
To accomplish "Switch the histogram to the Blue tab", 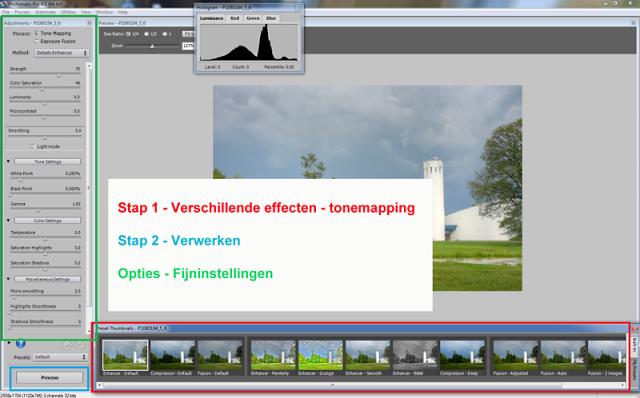I will (x=271, y=18).
